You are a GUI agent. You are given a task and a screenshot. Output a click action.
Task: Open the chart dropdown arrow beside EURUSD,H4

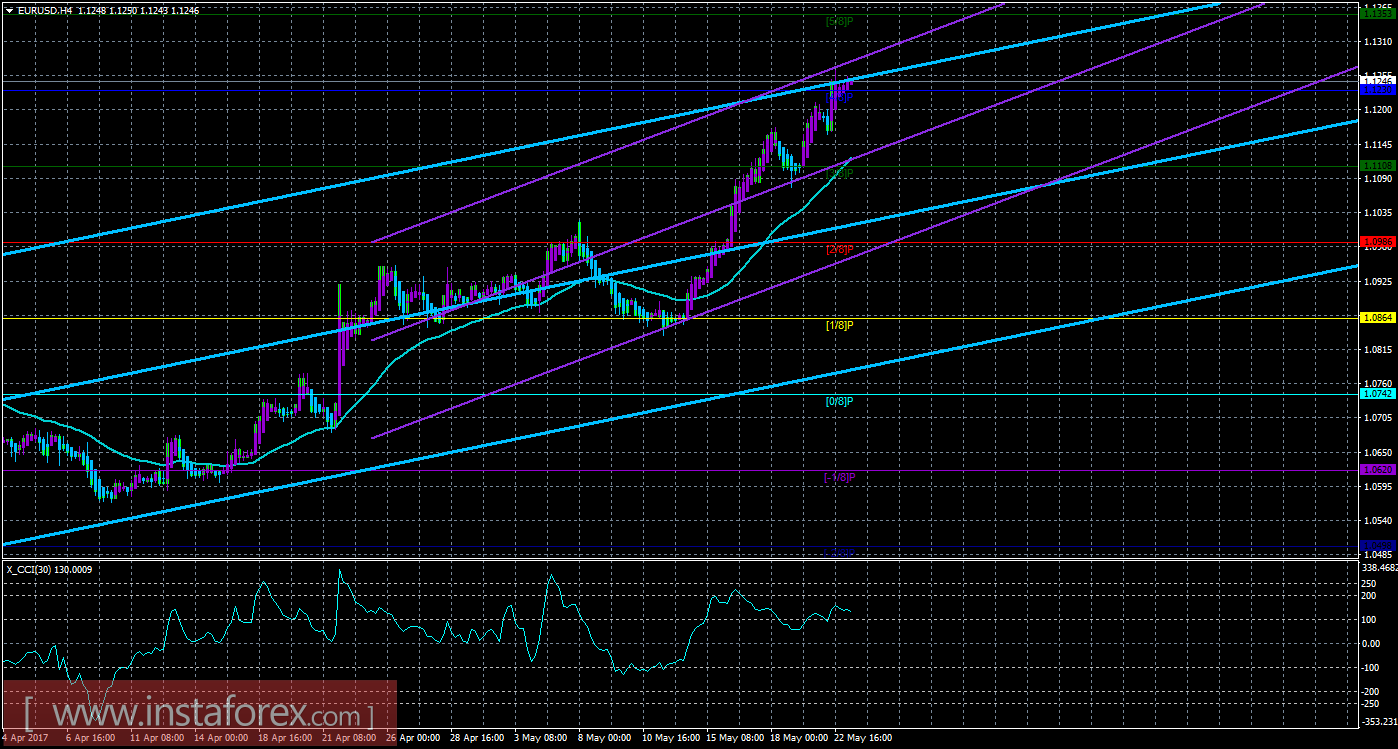pyautogui.click(x=9, y=9)
